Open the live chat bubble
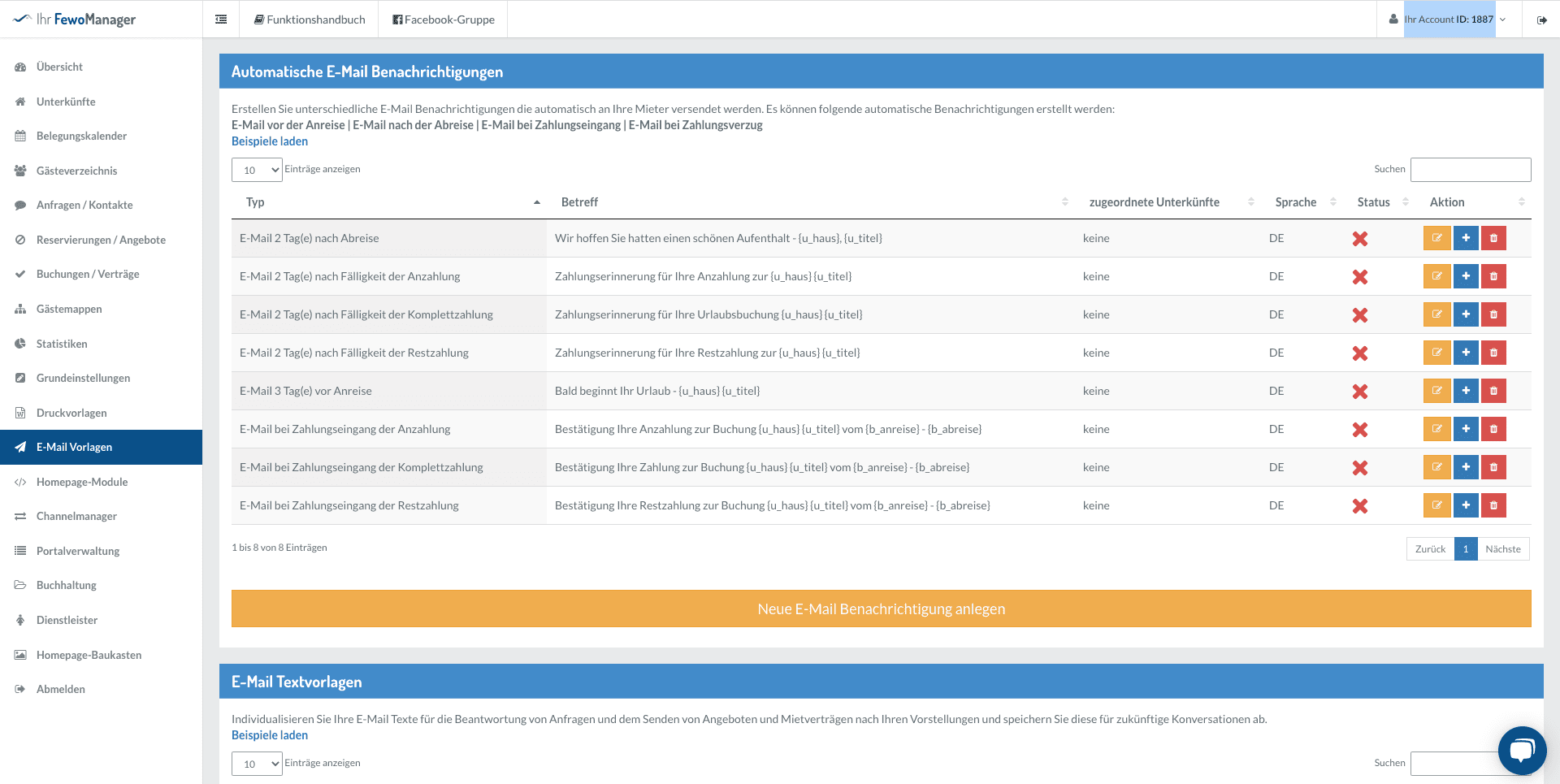The height and width of the screenshot is (784, 1560). tap(1522, 750)
